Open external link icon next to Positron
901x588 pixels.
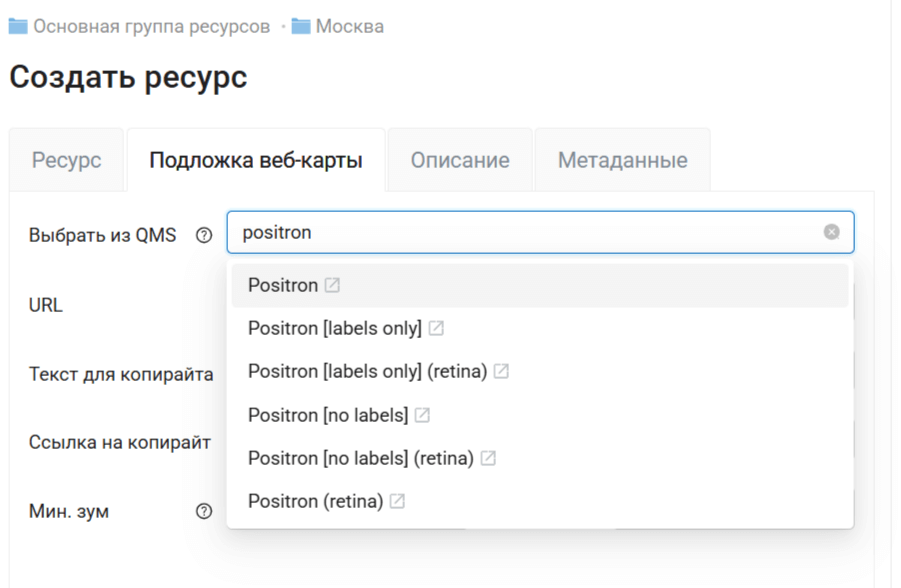click(333, 286)
